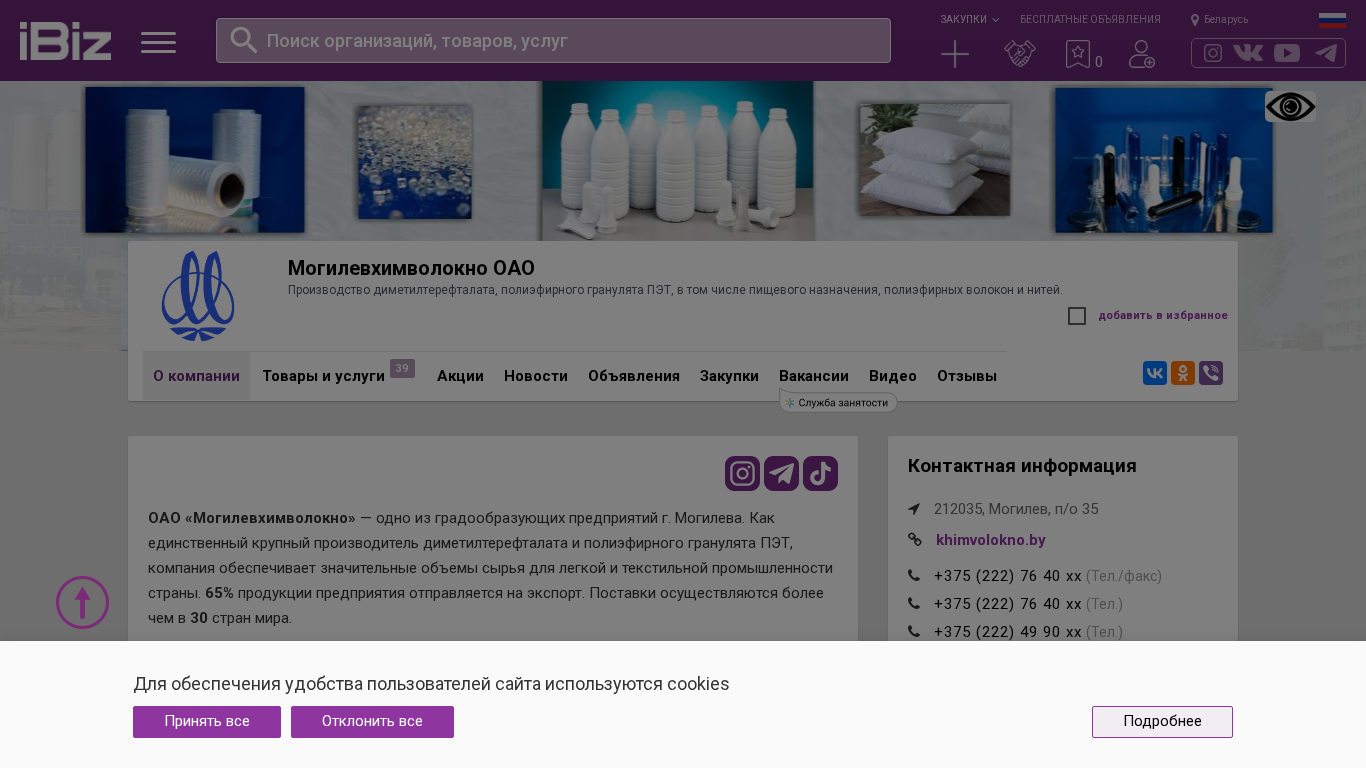Open company TikTok purple icon

[821, 474]
